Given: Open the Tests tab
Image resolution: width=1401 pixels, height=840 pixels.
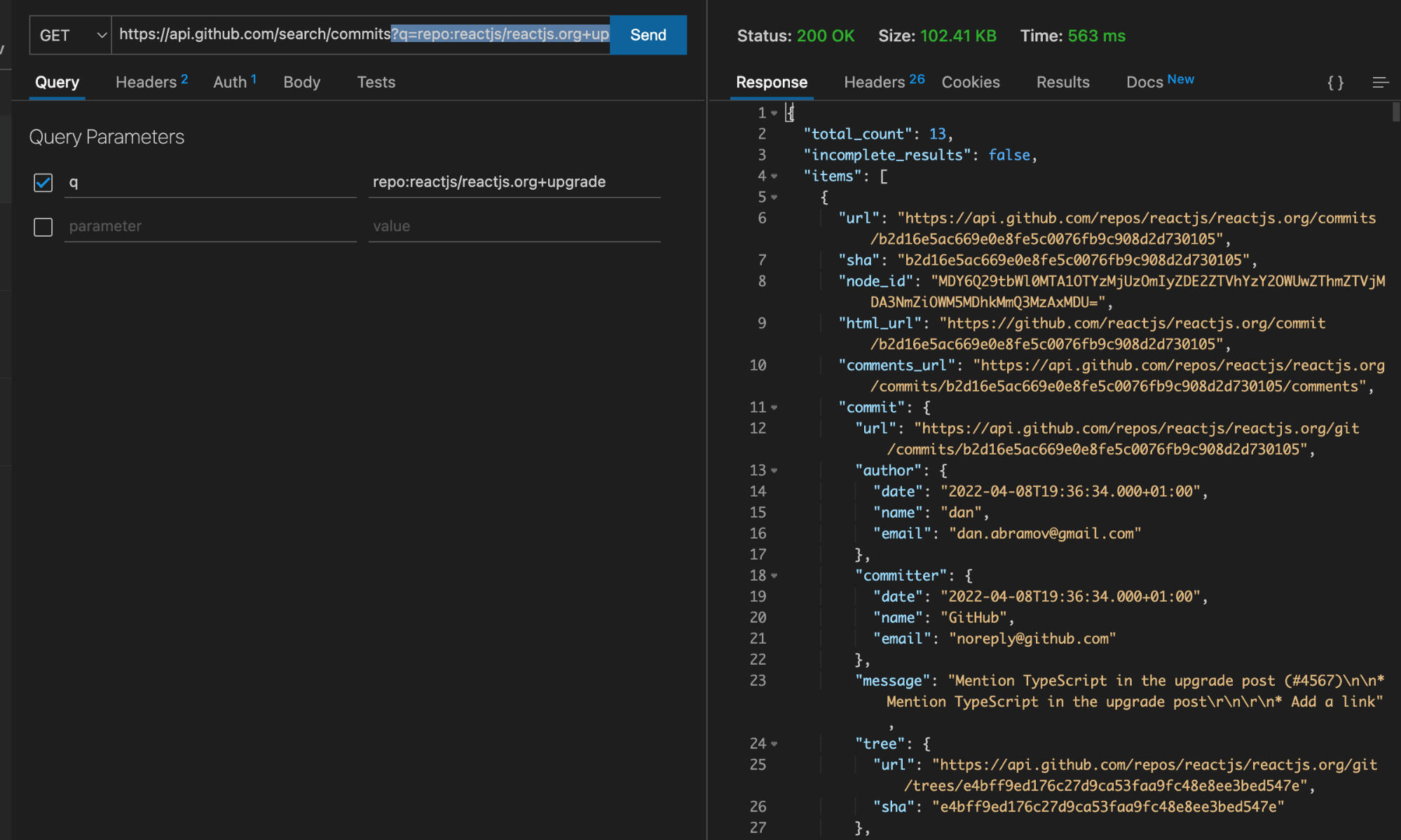Looking at the screenshot, I should tap(376, 82).
